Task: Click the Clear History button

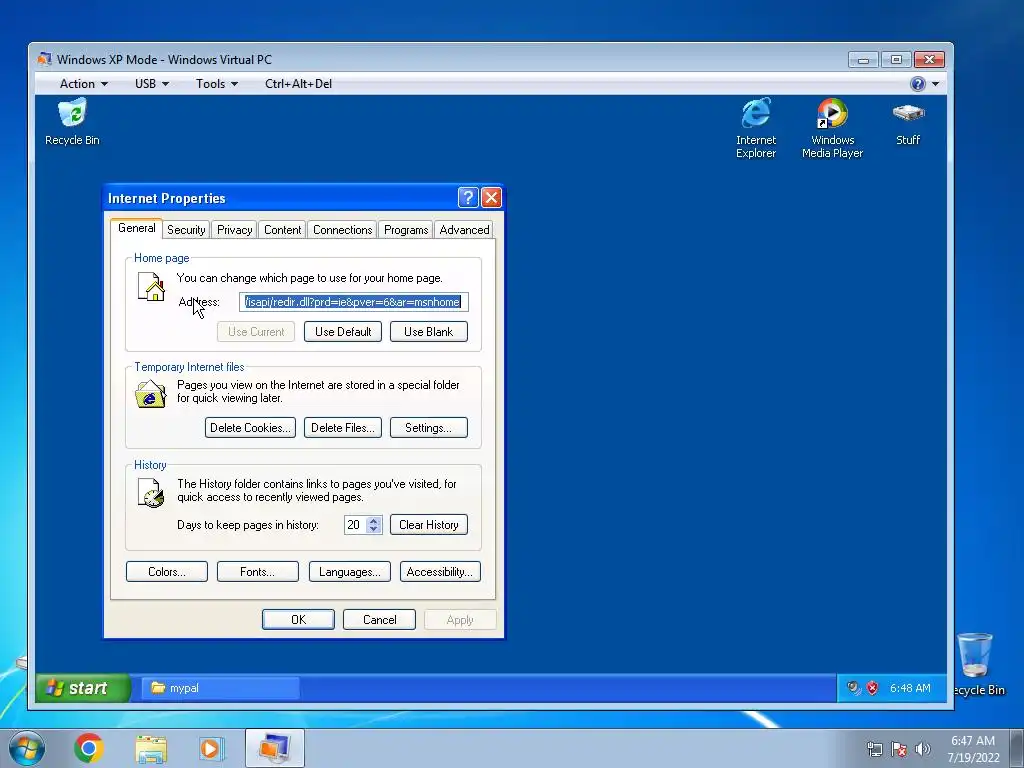Action: click(x=428, y=524)
